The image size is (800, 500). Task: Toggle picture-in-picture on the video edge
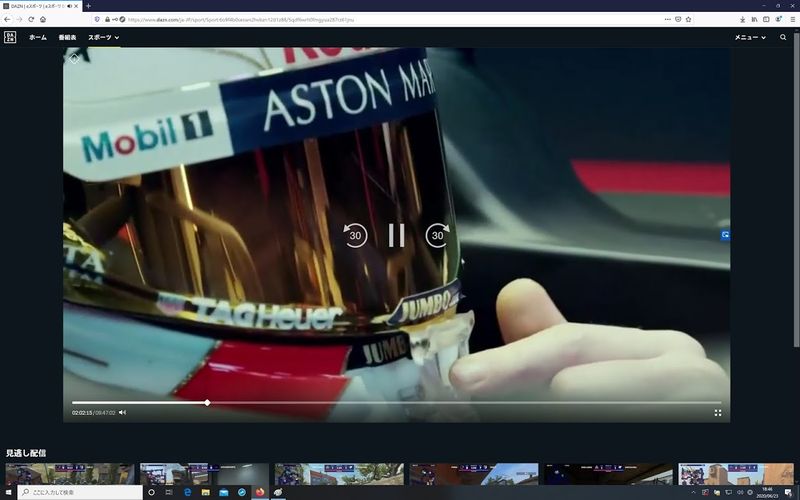coord(725,235)
